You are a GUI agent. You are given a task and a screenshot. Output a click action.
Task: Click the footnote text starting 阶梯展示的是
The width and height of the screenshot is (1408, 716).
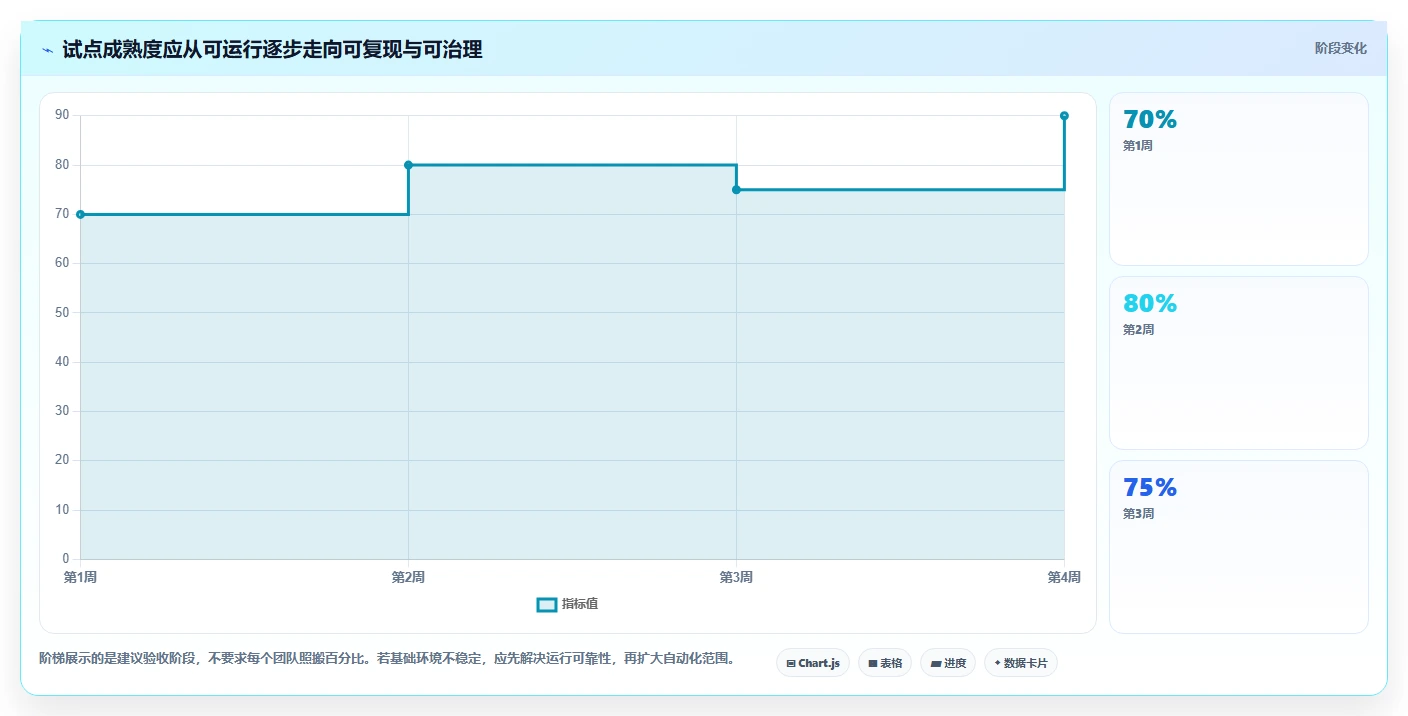point(389,659)
